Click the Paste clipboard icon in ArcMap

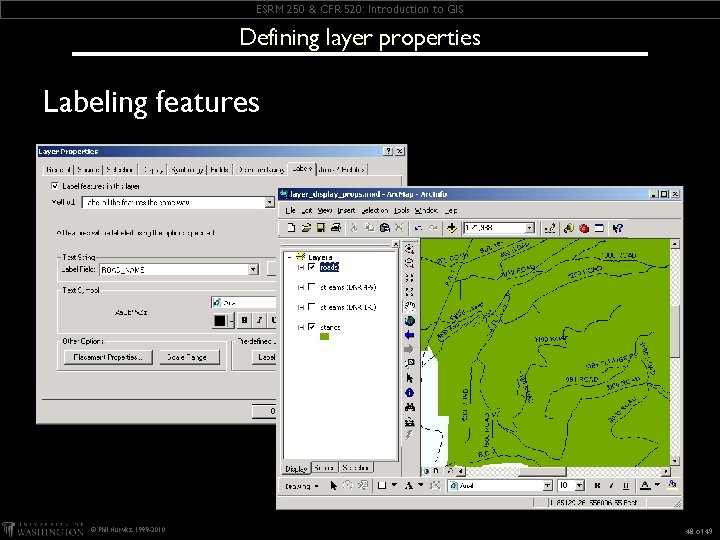[x=385, y=228]
